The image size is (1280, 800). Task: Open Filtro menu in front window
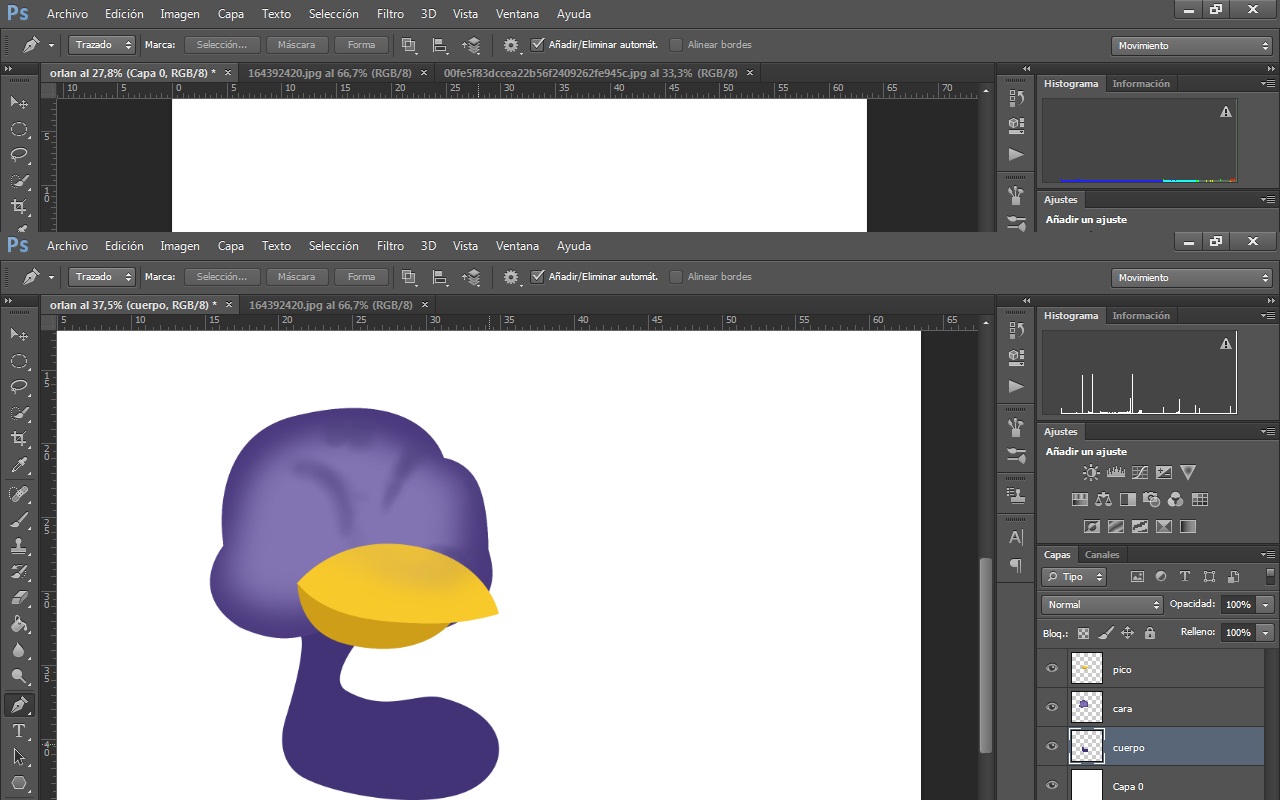[x=390, y=246]
